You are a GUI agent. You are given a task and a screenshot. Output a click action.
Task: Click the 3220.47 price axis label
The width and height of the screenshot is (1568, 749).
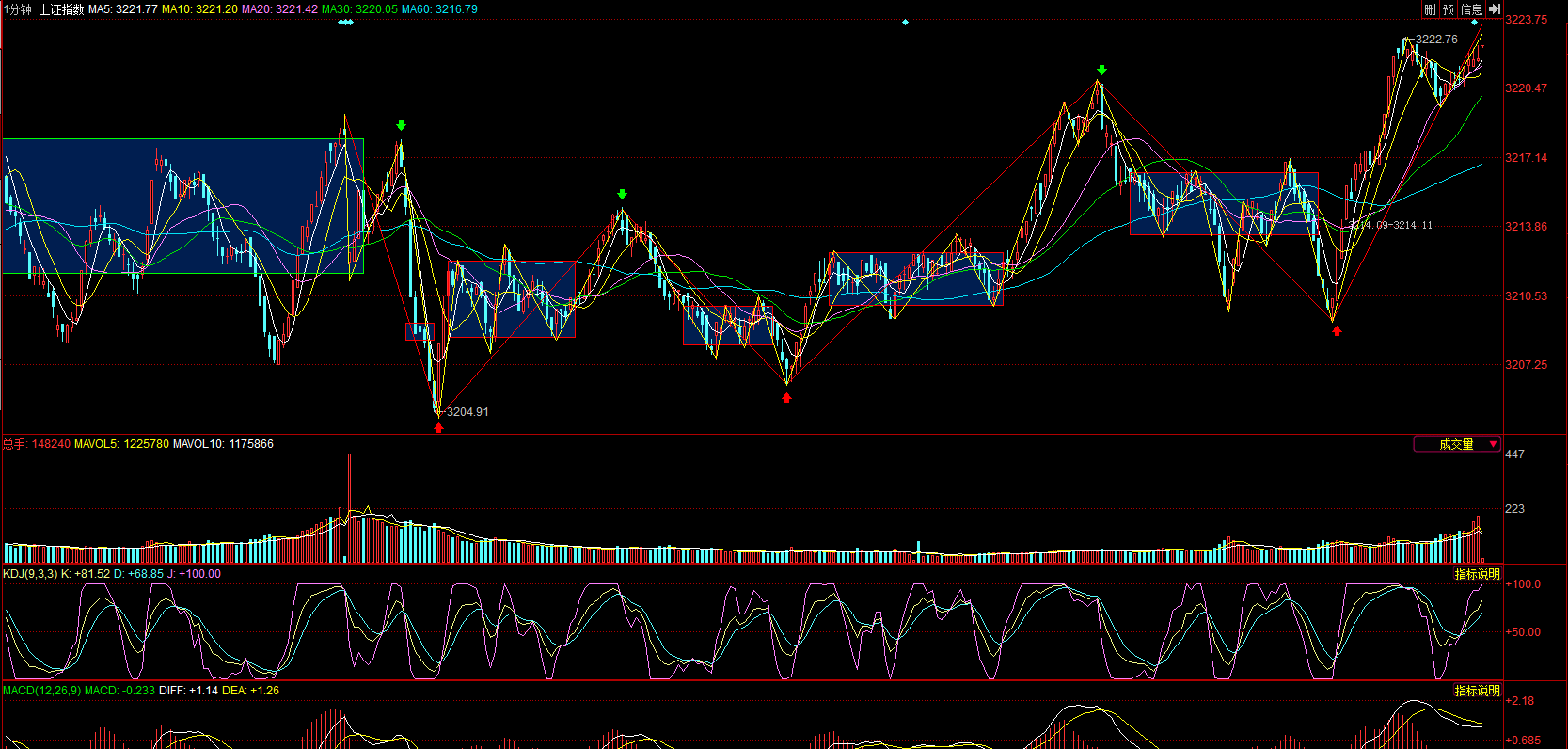tap(1526, 88)
